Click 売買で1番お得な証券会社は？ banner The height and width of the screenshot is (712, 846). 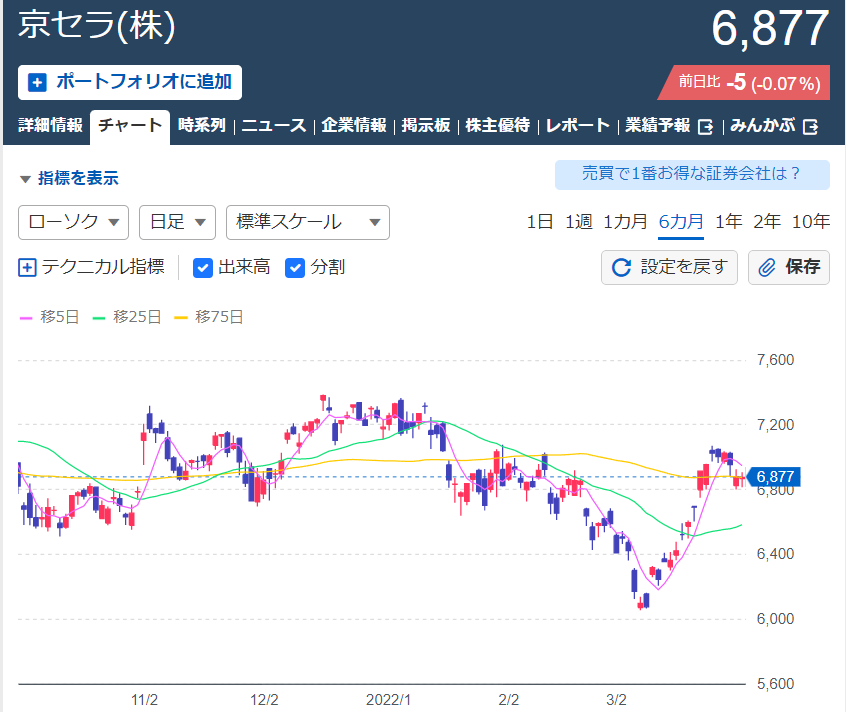(x=692, y=174)
